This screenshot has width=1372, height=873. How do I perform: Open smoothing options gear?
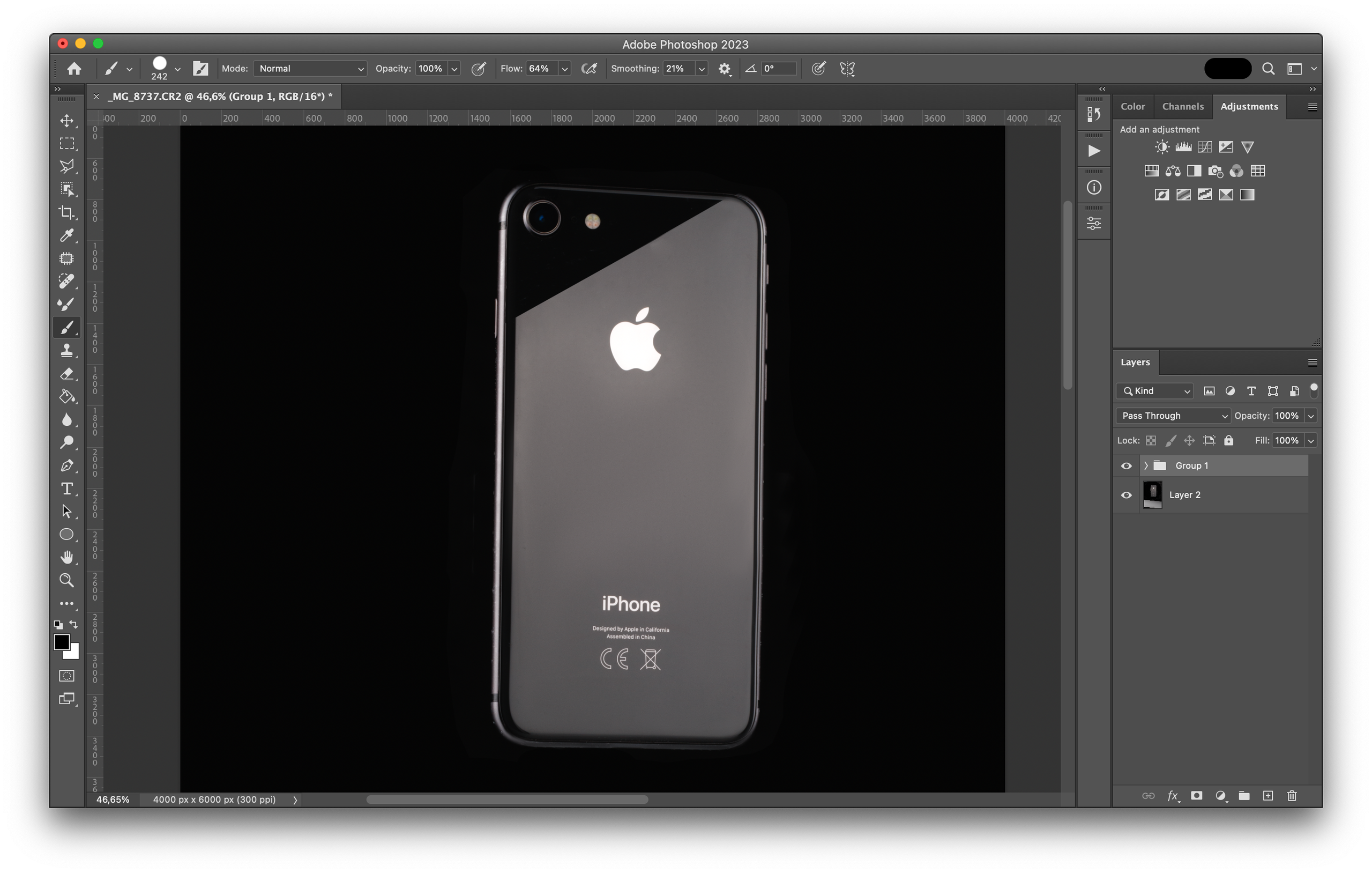tap(724, 69)
